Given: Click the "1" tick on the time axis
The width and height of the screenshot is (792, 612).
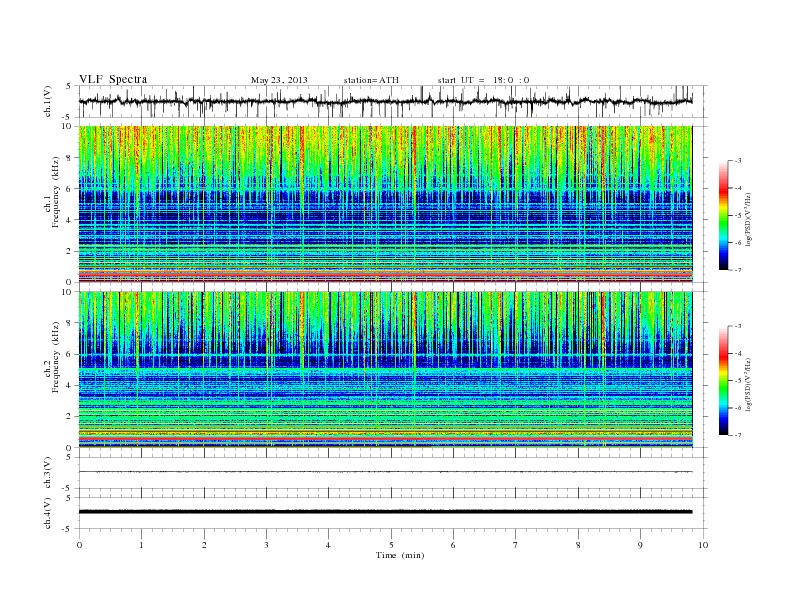Looking at the screenshot, I should (x=141, y=545).
